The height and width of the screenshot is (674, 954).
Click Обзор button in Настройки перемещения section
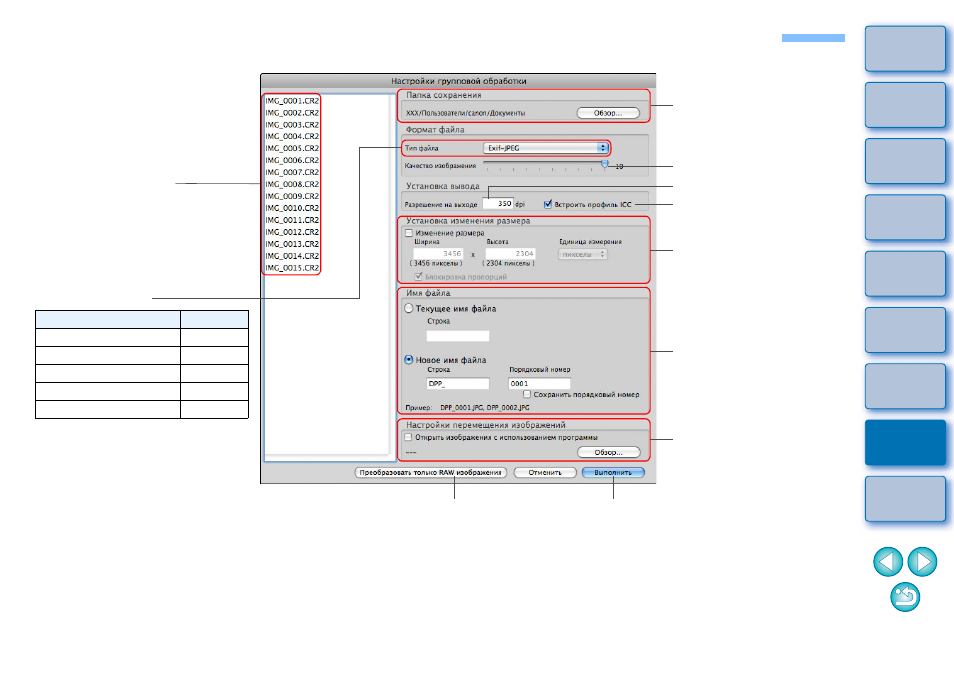tap(608, 453)
